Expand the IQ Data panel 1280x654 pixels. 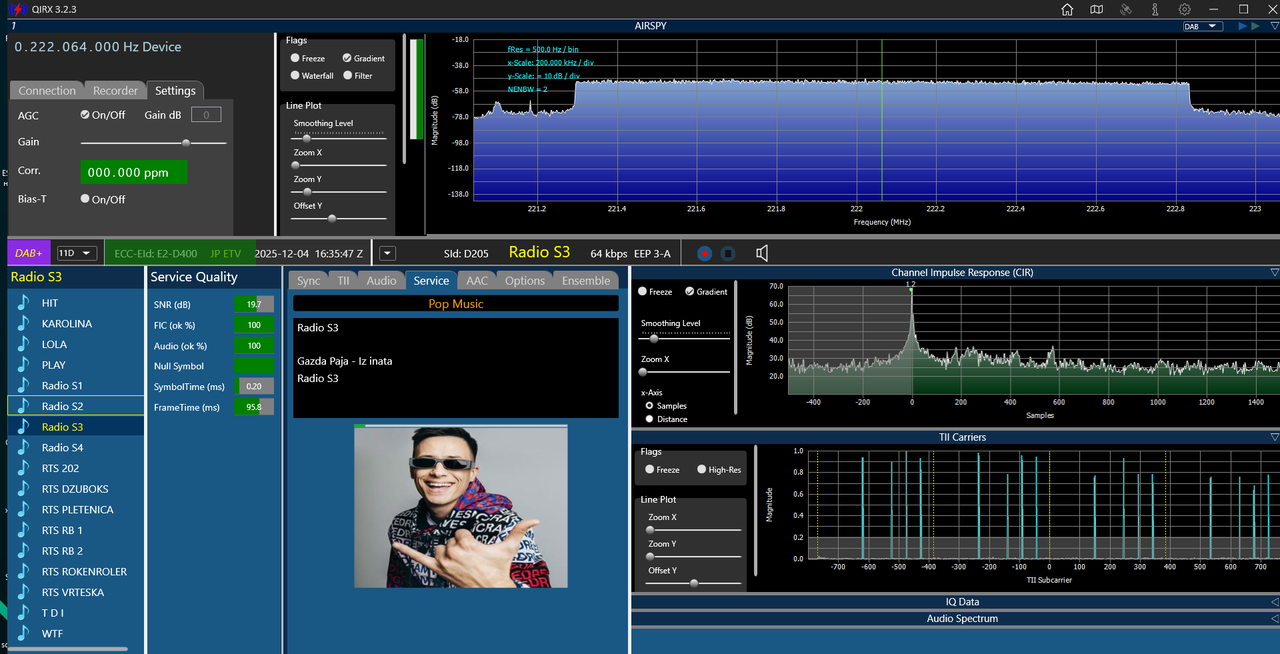pyautogui.click(x=1274, y=602)
